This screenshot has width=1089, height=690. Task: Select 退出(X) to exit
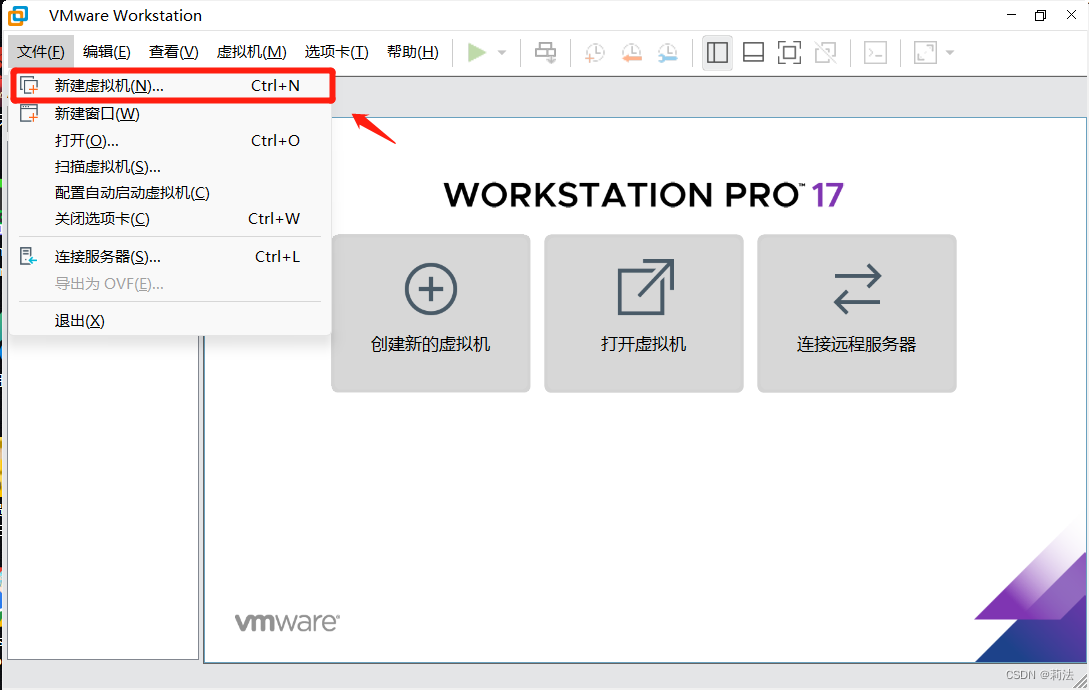coord(170,320)
